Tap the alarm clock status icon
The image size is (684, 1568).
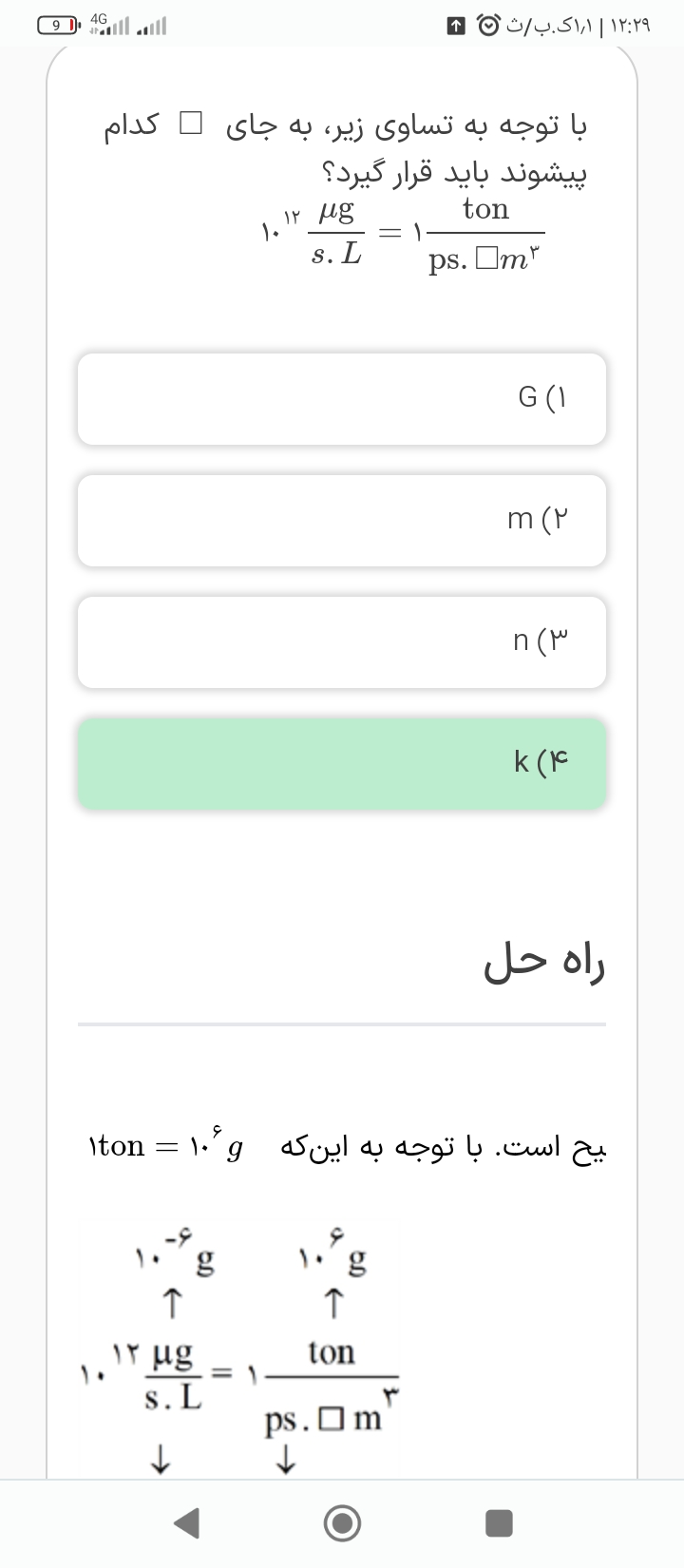(486, 26)
